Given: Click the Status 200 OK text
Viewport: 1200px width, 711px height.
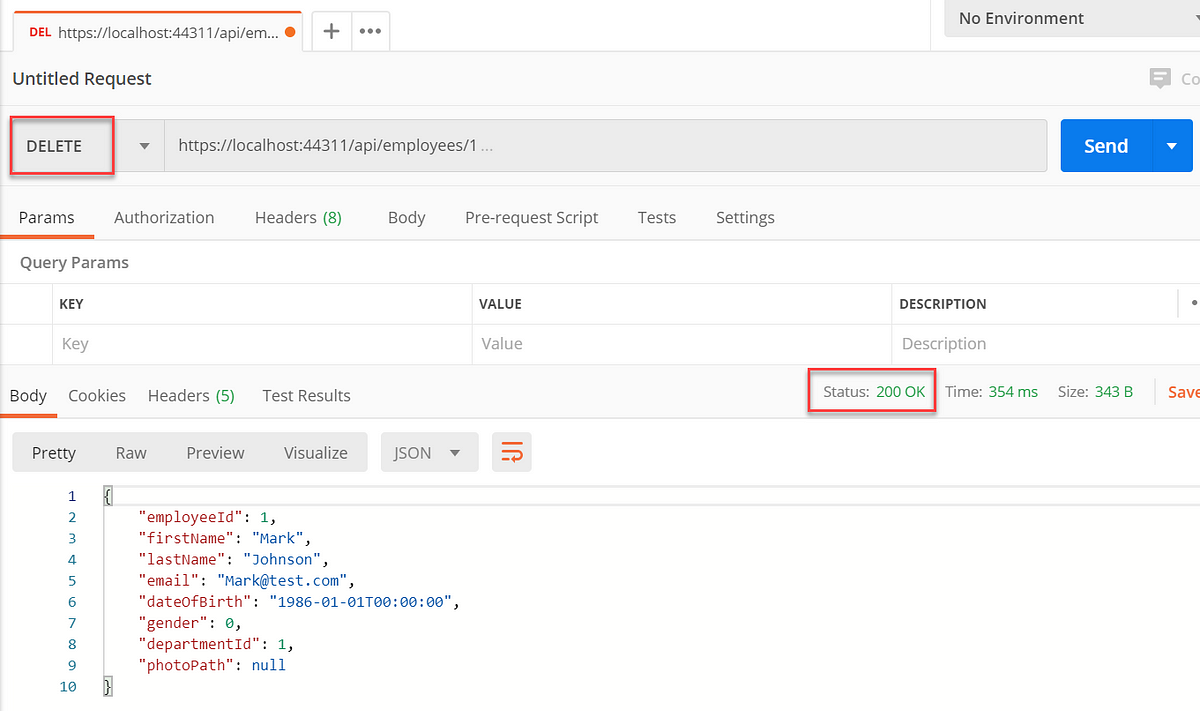Looking at the screenshot, I should click(x=874, y=392).
